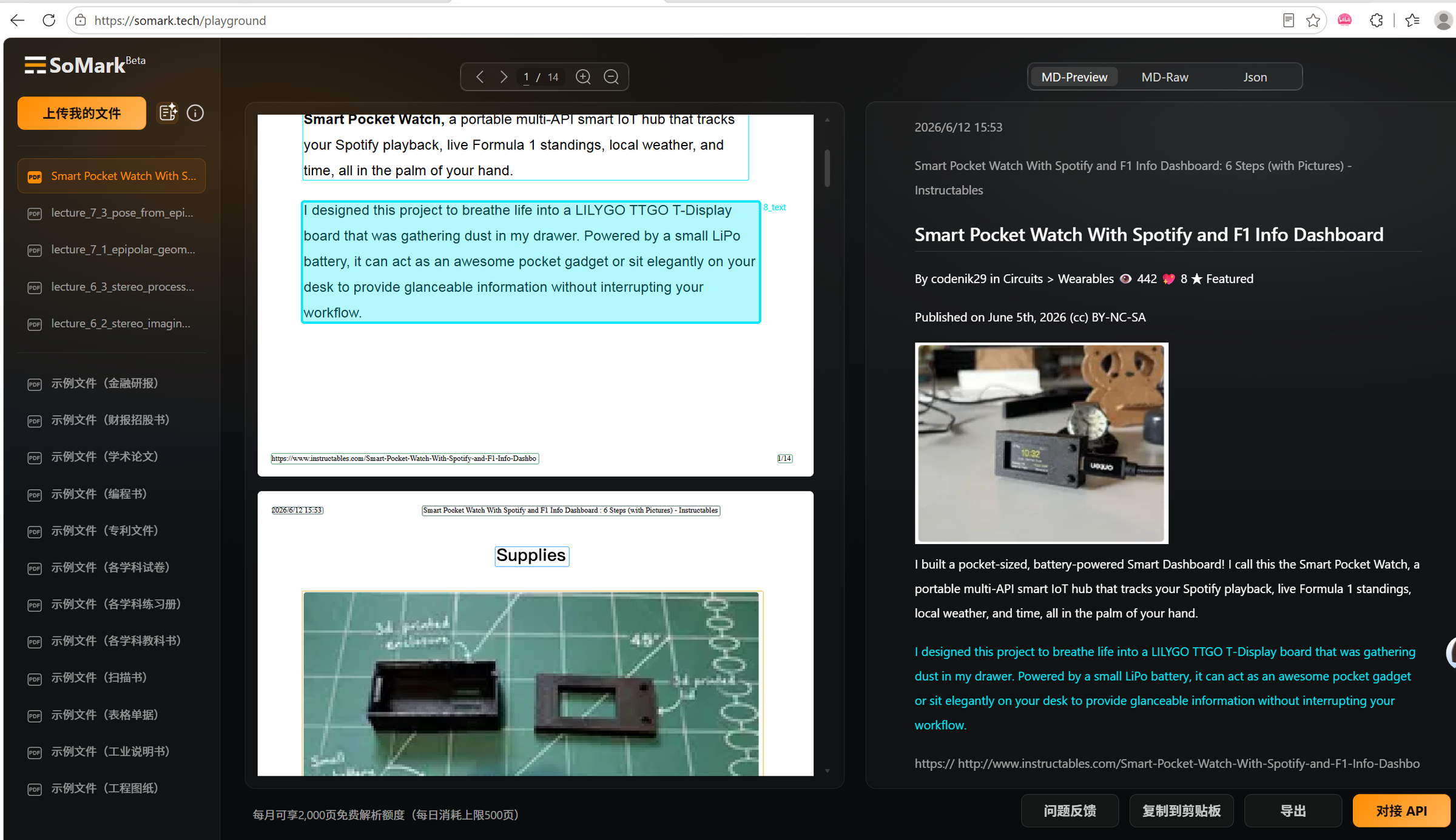Open 示例文件（专利文件）sample
Image resolution: width=1456 pixels, height=840 pixels.
(112, 531)
